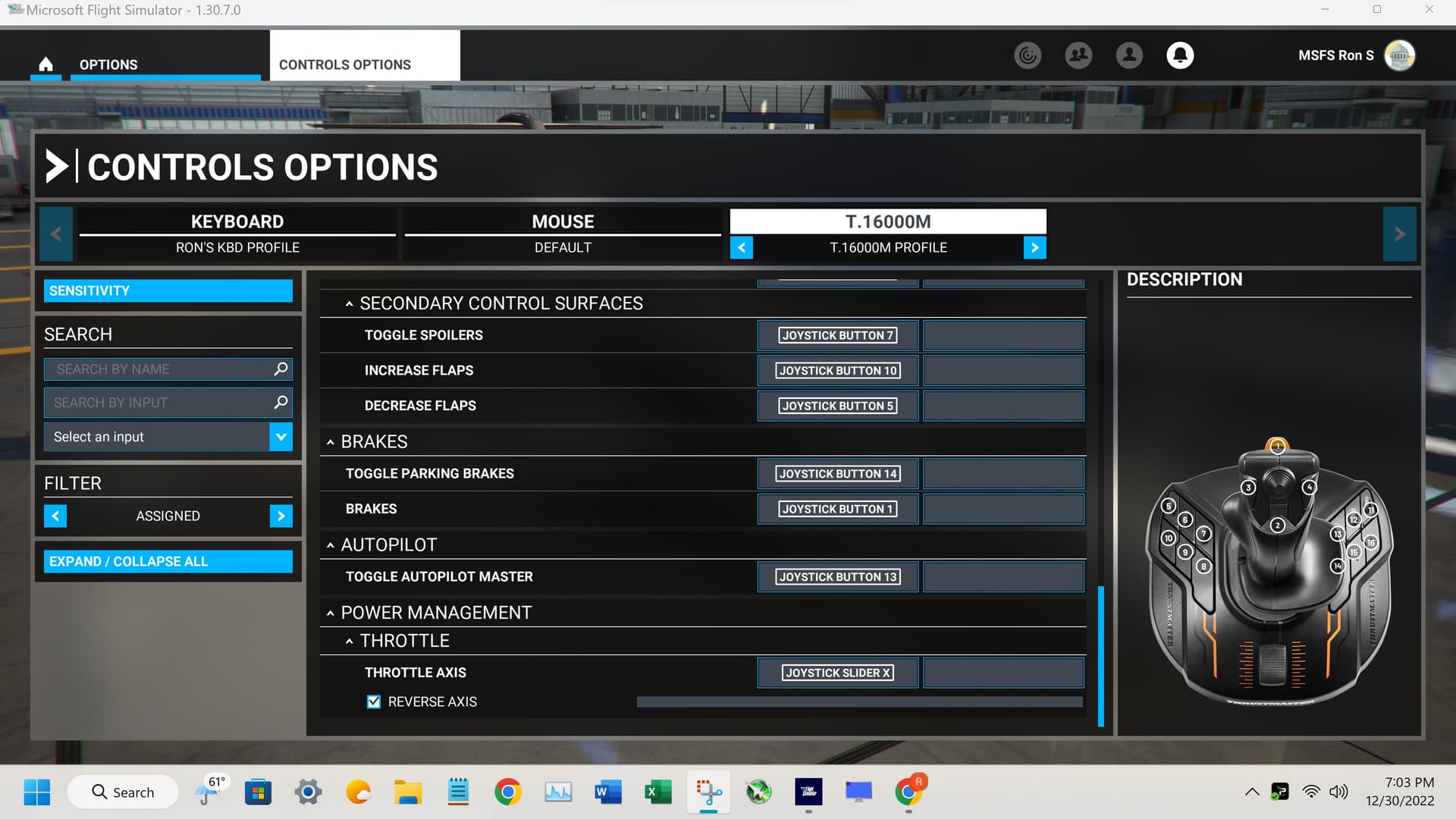
Task: Click the Search by name magnifier icon
Action: 281,369
